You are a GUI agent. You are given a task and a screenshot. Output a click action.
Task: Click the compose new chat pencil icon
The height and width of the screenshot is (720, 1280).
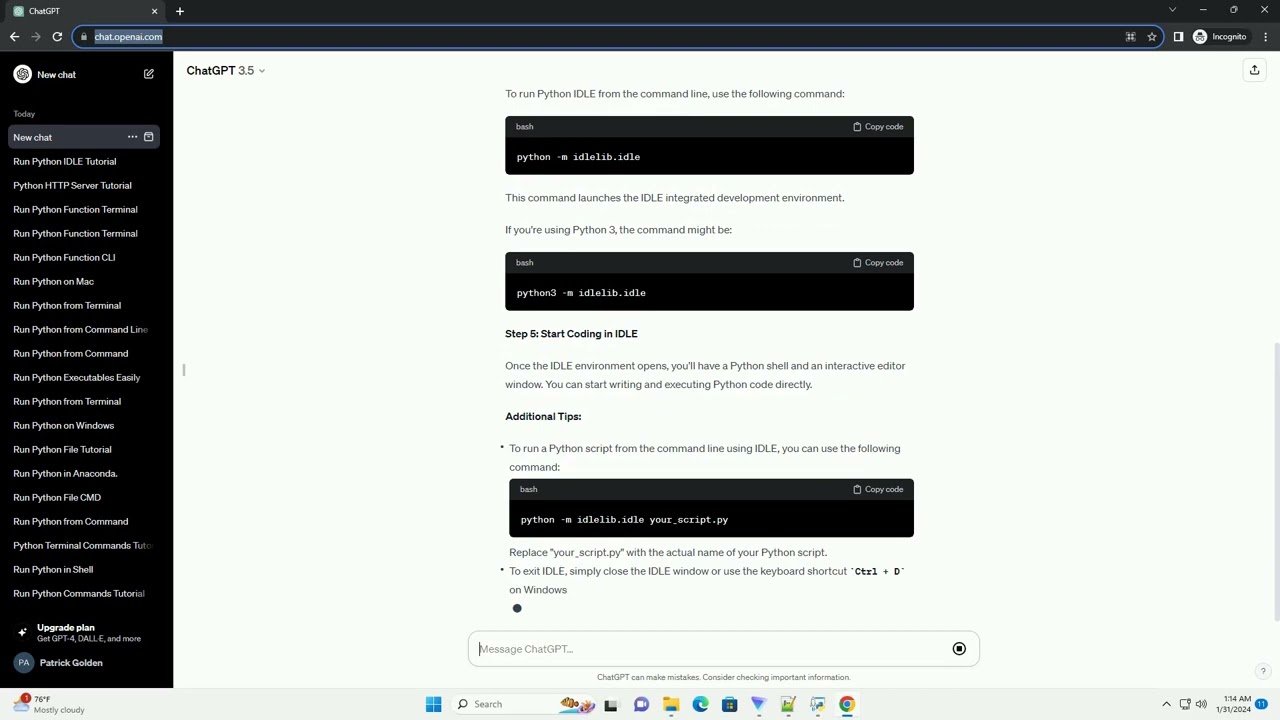(x=149, y=74)
